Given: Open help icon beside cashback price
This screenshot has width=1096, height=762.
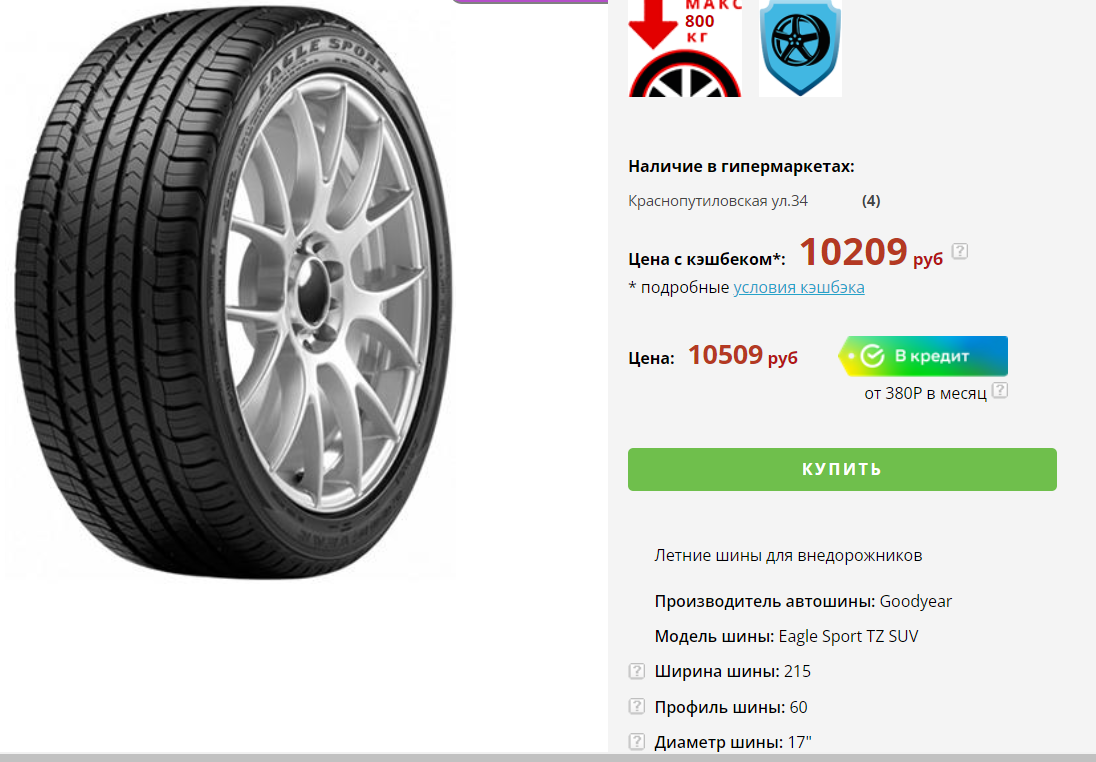Looking at the screenshot, I should click(960, 251).
